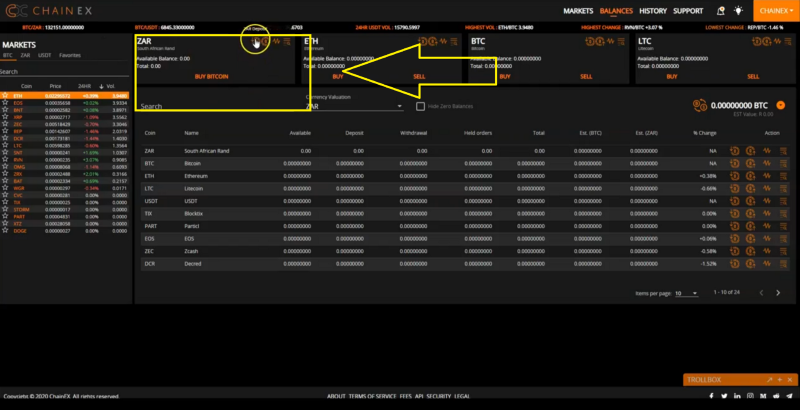Tick the Hide Zero Balances checkbox

point(420,106)
